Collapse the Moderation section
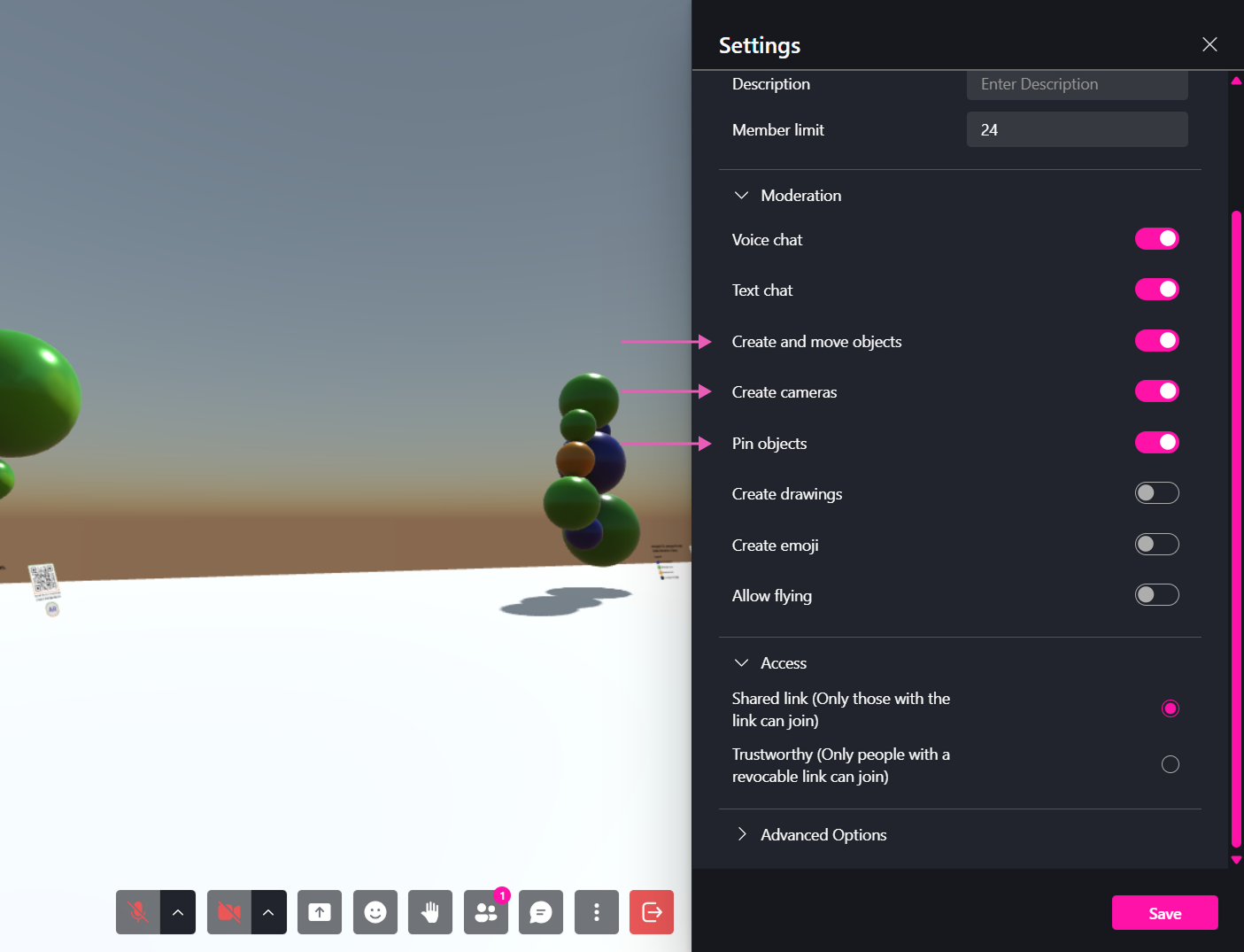Screen dimensions: 1244x952 coord(741,195)
